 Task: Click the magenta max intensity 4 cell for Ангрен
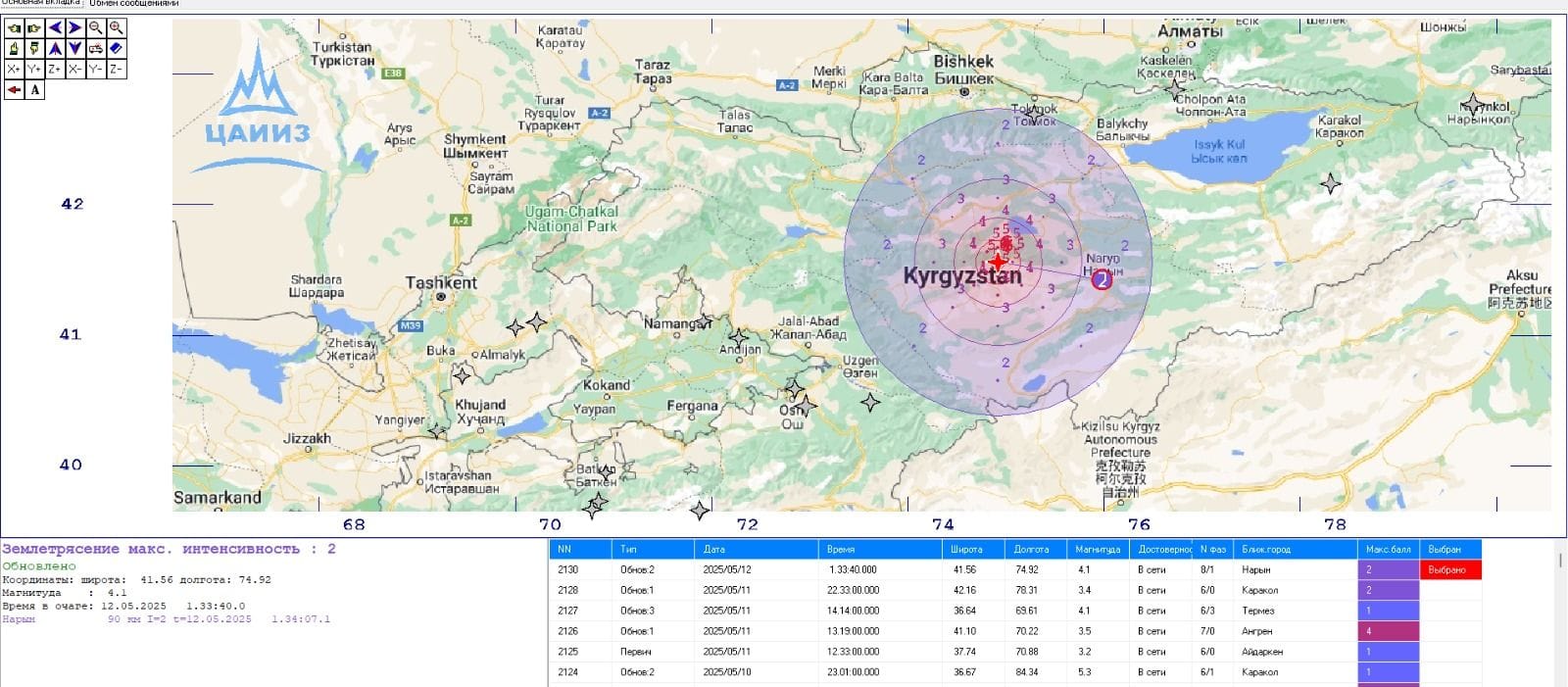click(x=1388, y=631)
